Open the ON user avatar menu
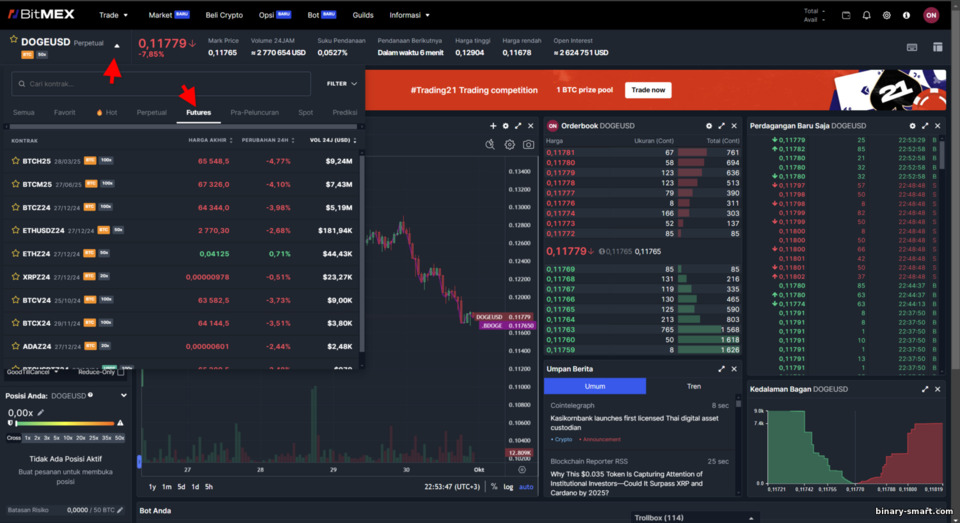Screen dimensions: 960x523 coord(931,15)
